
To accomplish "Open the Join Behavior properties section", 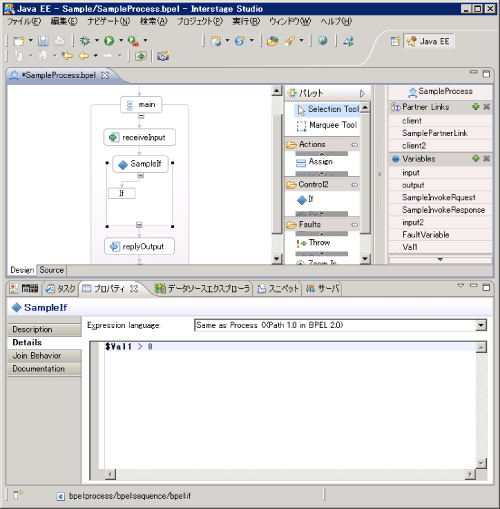I will click(44, 356).
